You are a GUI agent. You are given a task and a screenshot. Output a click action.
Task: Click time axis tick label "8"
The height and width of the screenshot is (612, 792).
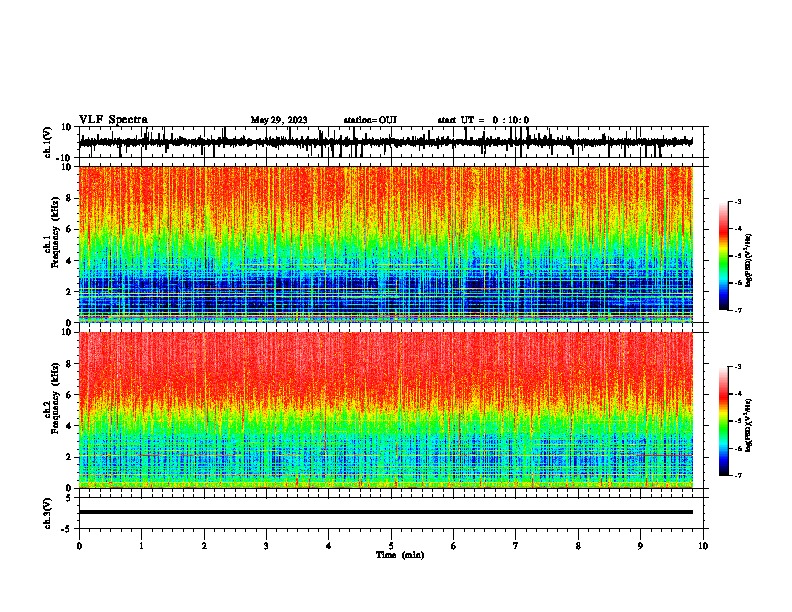578,546
